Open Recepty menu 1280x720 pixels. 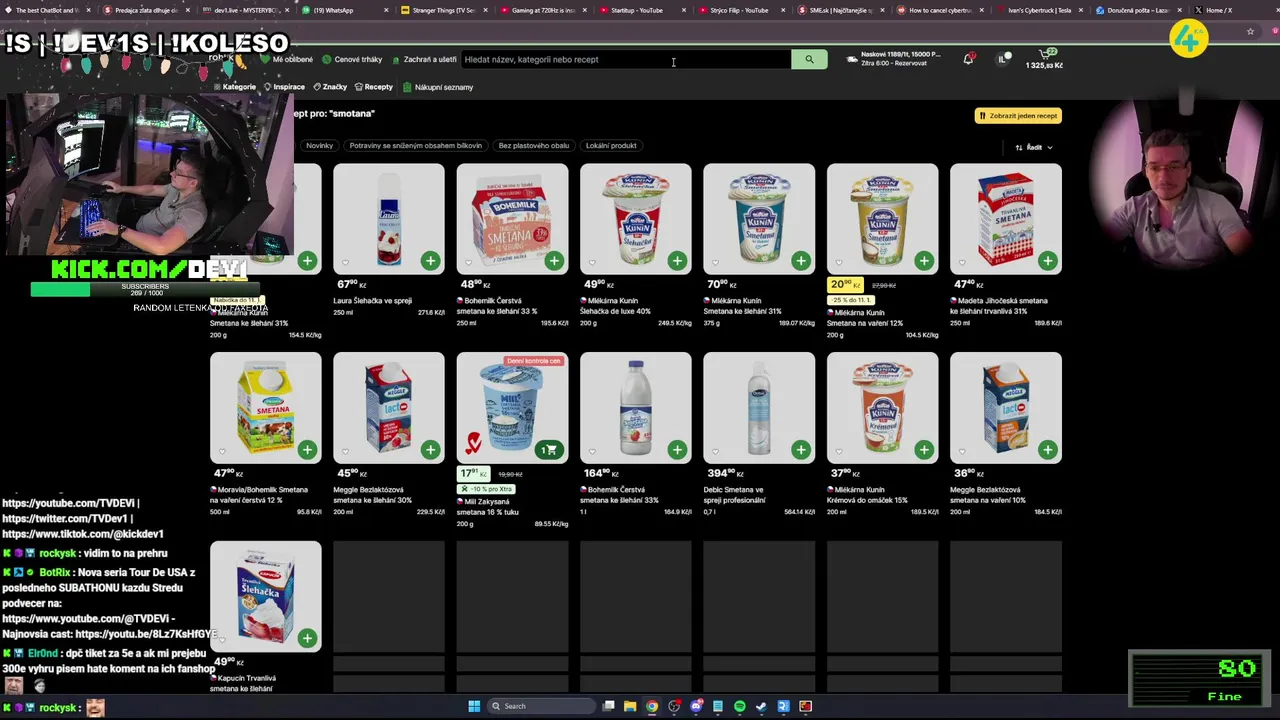[x=374, y=87]
